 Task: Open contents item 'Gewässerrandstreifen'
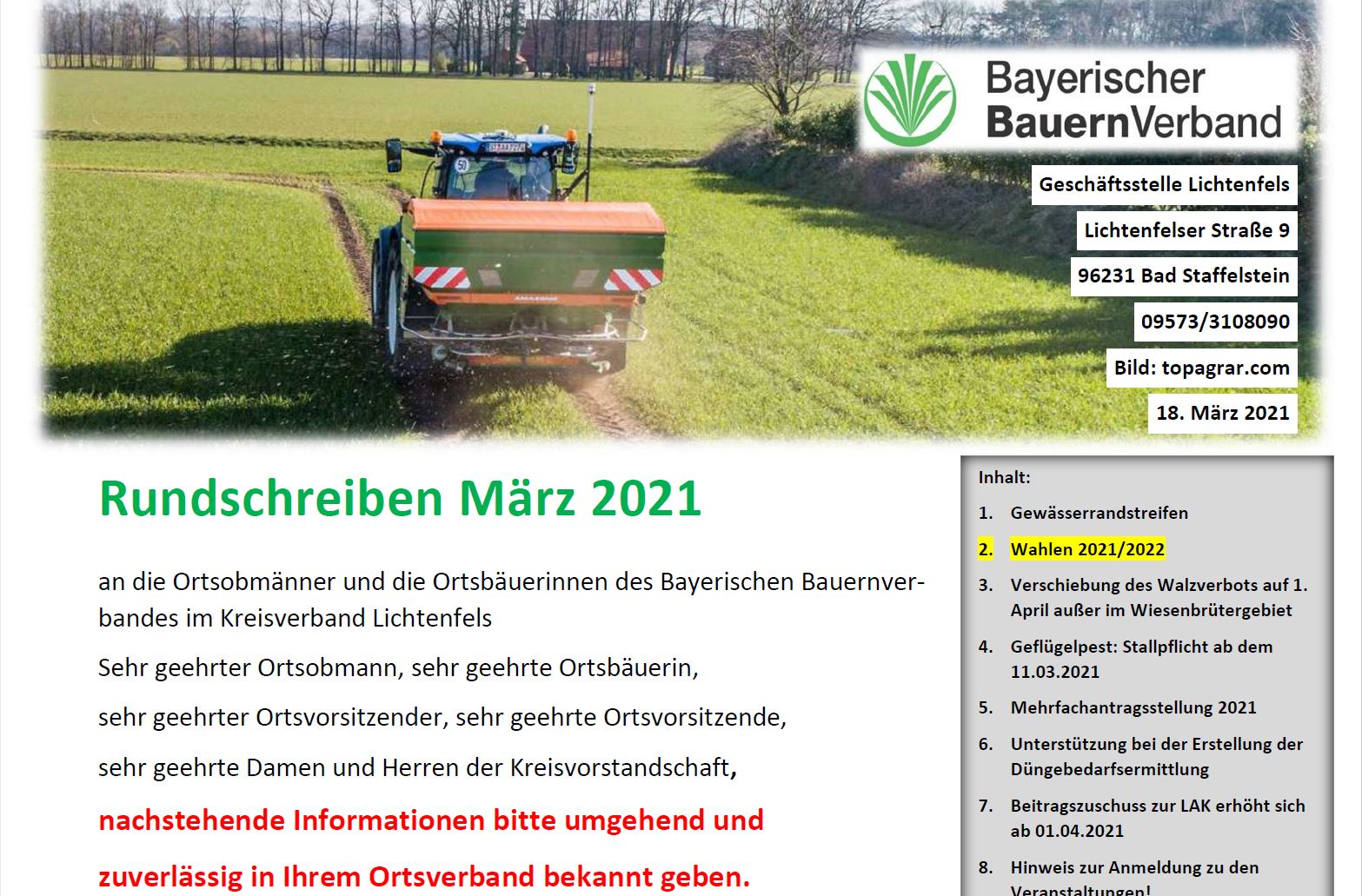(x=1099, y=513)
